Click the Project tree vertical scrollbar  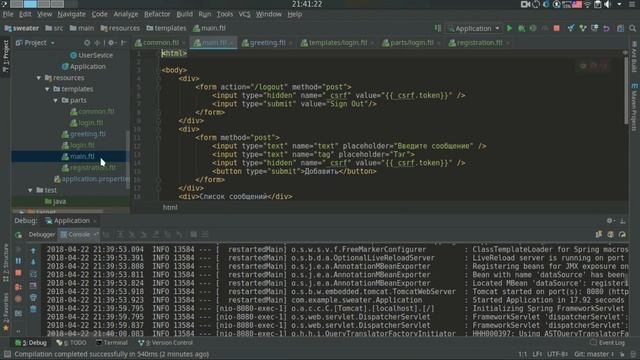pos(128,160)
